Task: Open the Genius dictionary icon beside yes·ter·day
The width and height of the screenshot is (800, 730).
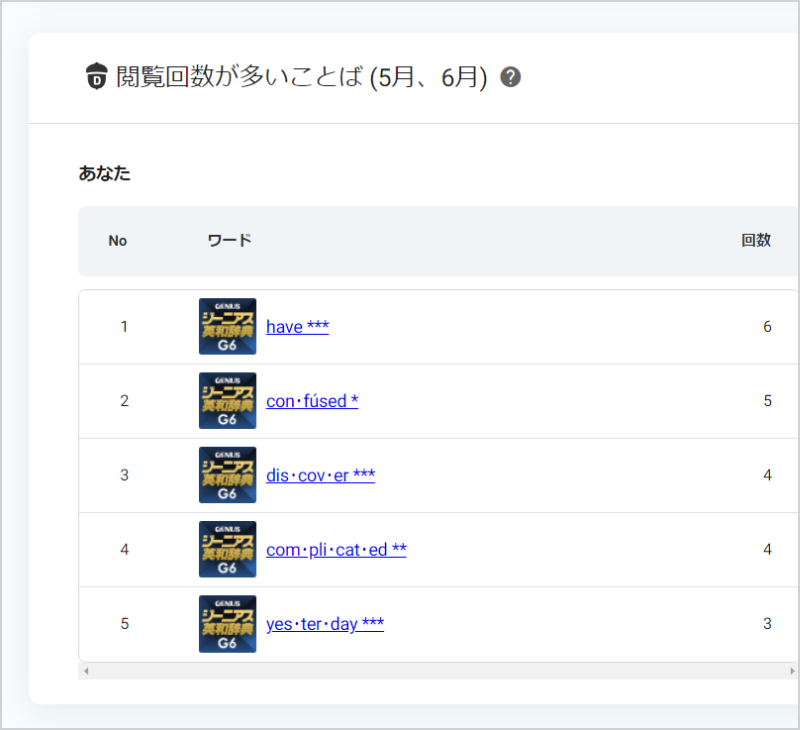Action: pyautogui.click(x=228, y=624)
